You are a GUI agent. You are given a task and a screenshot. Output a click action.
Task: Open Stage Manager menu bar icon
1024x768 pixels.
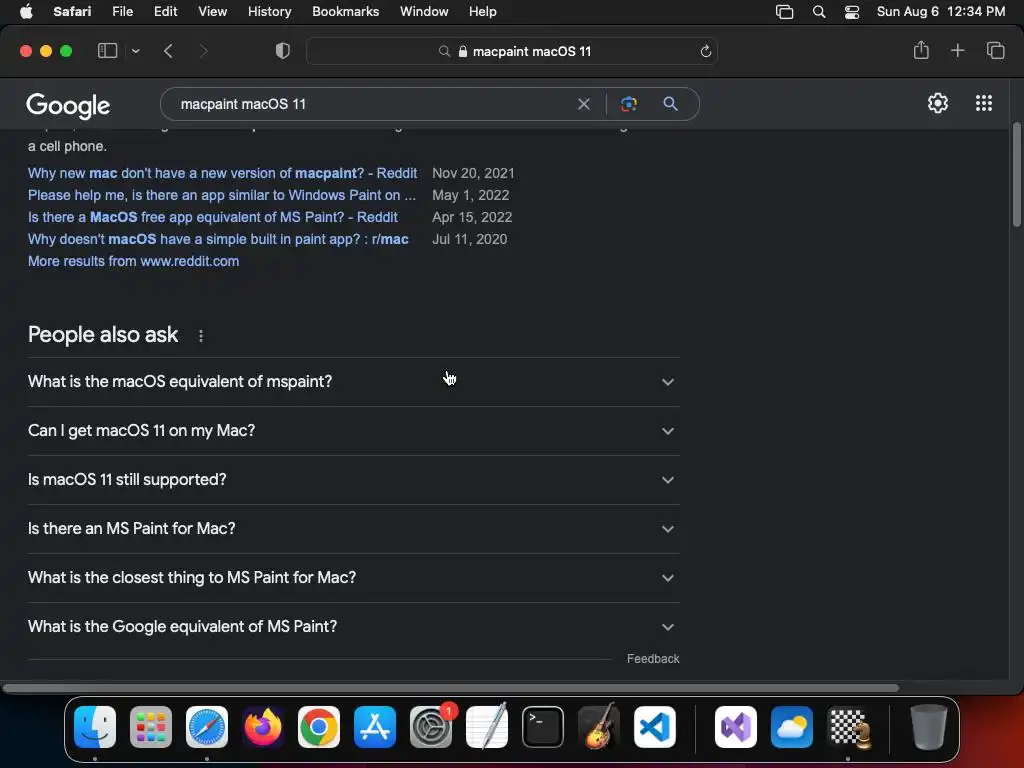(x=784, y=12)
